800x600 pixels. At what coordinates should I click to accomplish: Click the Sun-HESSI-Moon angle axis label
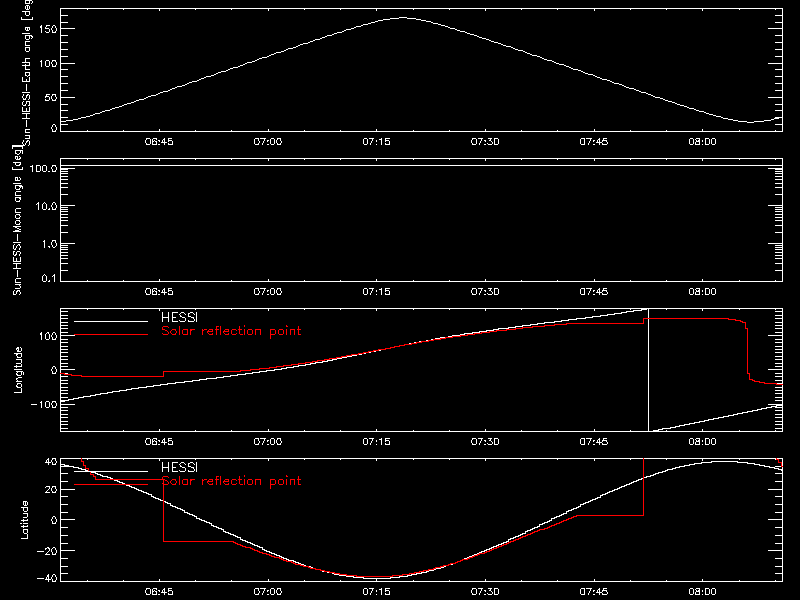pyautogui.click(x=17, y=220)
